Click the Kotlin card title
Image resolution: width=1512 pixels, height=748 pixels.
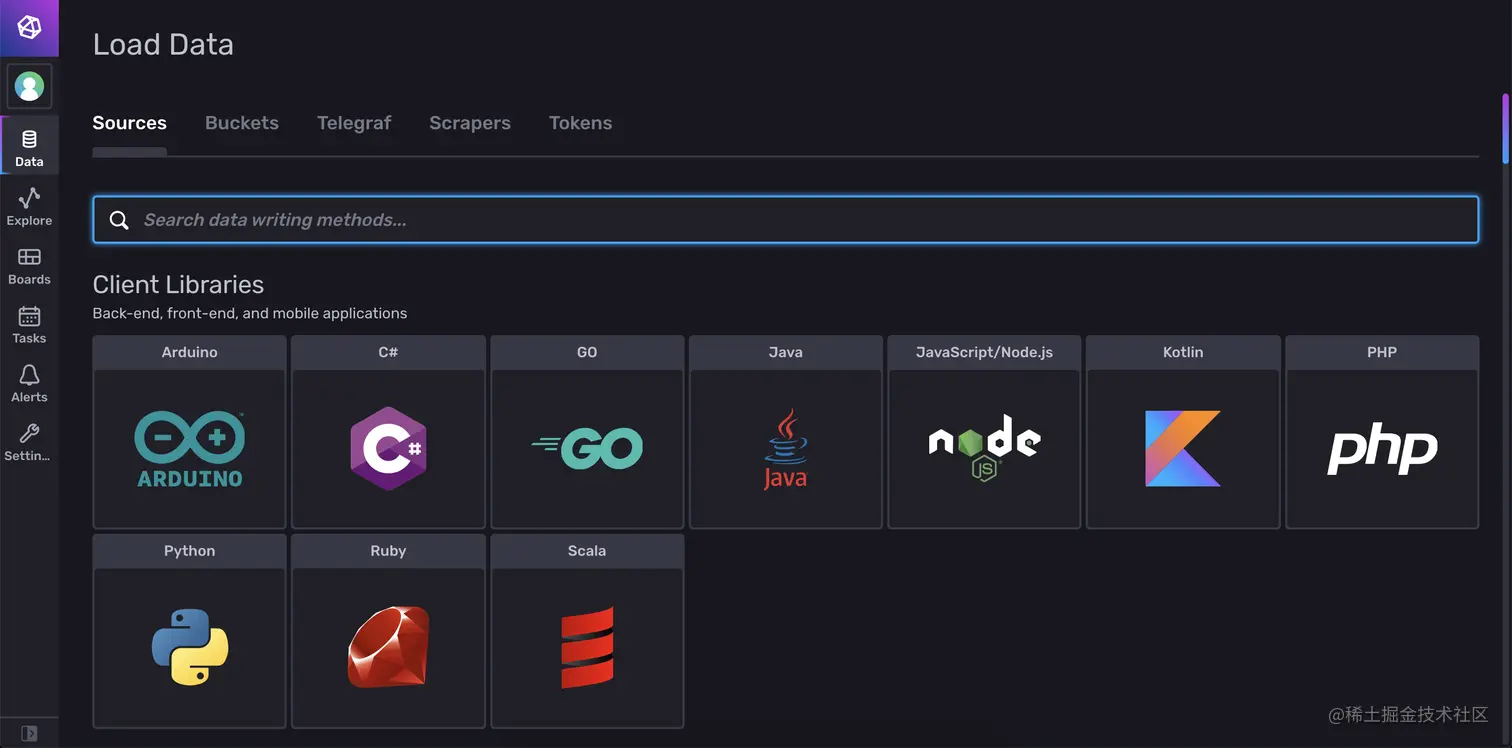coord(1183,352)
